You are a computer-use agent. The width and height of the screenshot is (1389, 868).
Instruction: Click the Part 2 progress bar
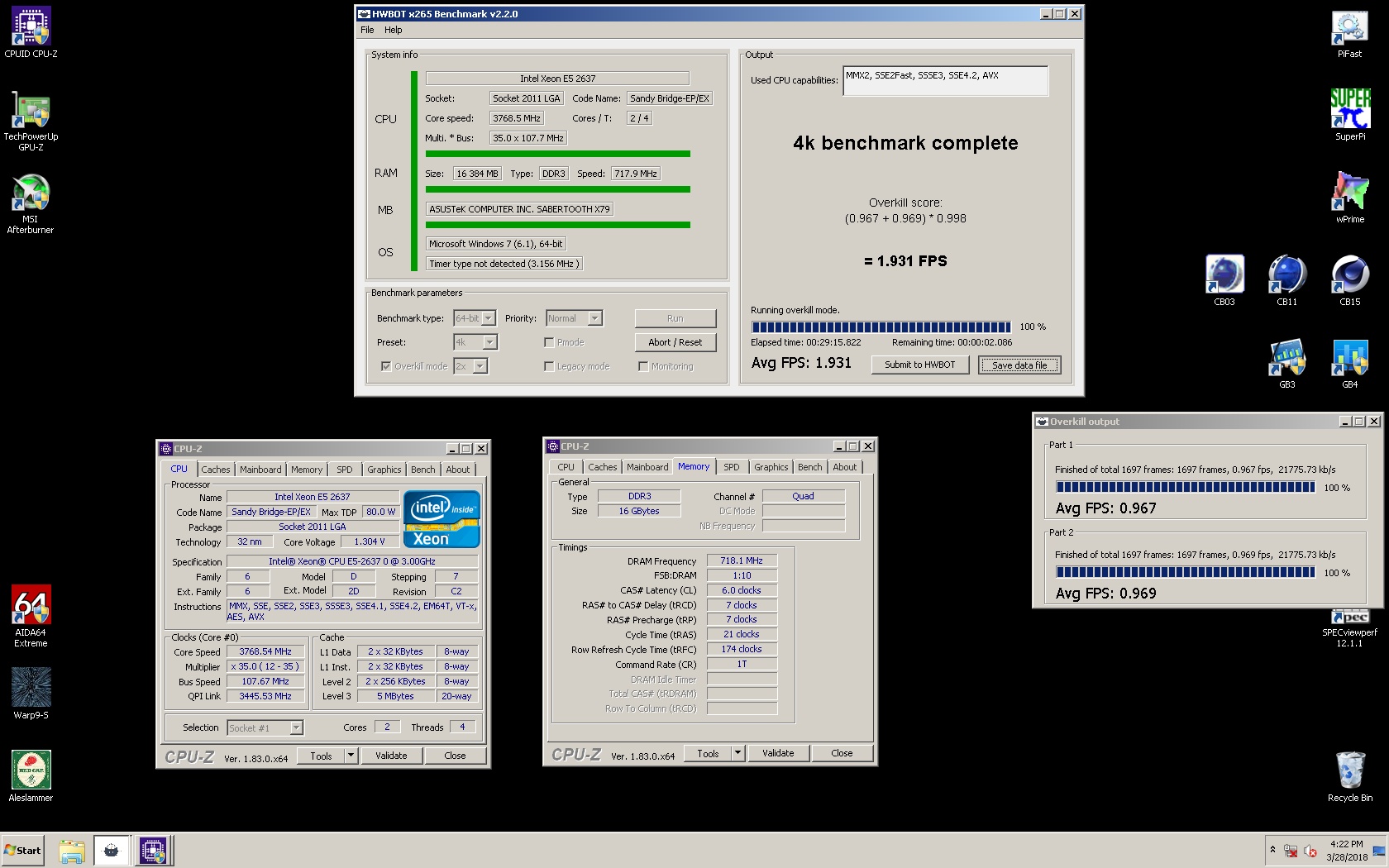1185,572
